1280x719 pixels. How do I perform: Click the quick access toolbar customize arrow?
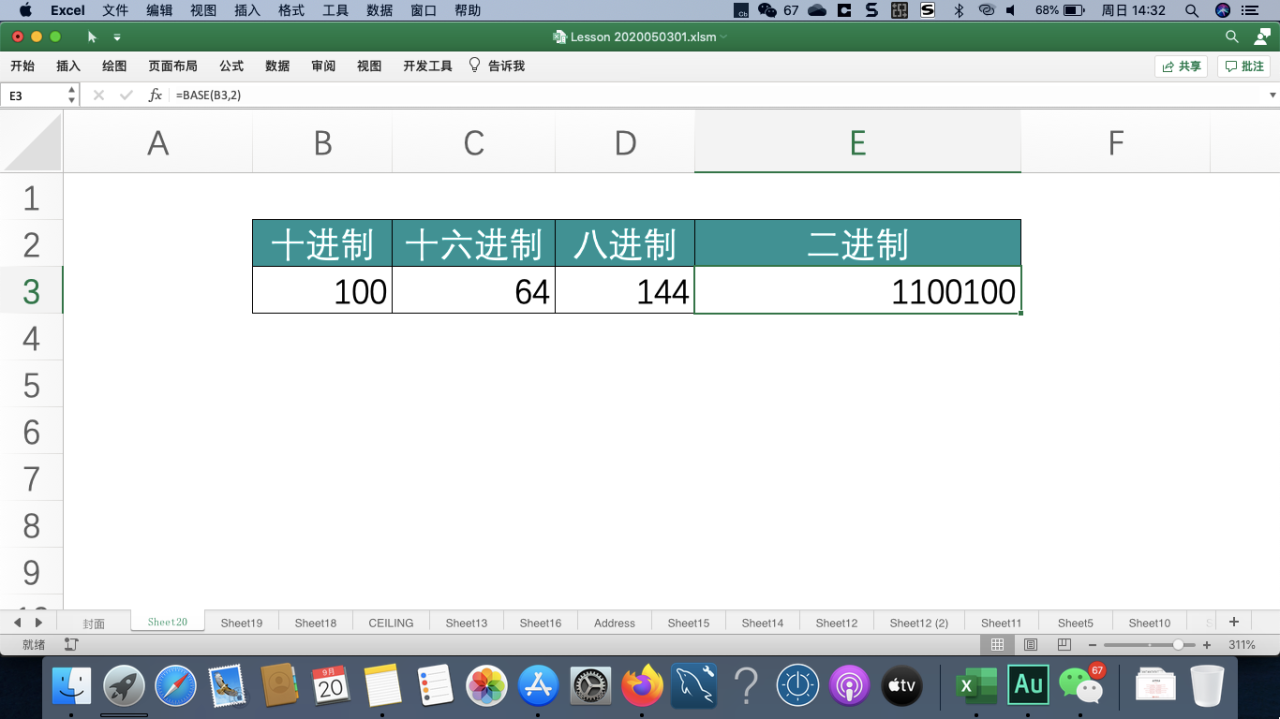coord(117,37)
